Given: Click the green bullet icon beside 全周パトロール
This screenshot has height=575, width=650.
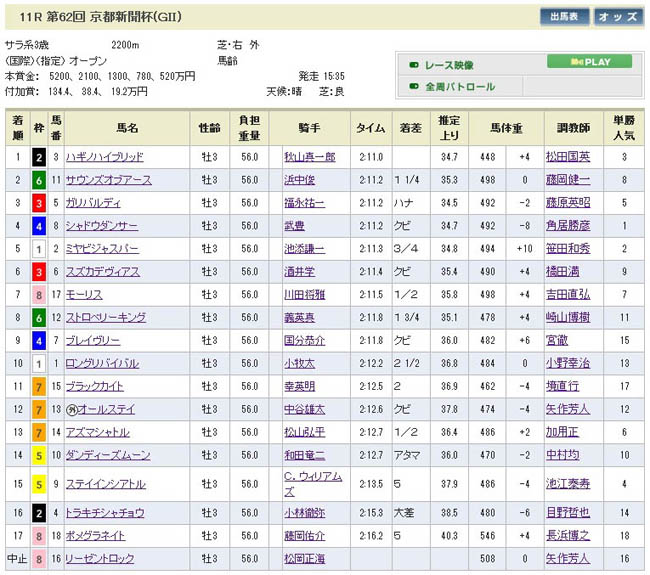Looking at the screenshot, I should [413, 87].
